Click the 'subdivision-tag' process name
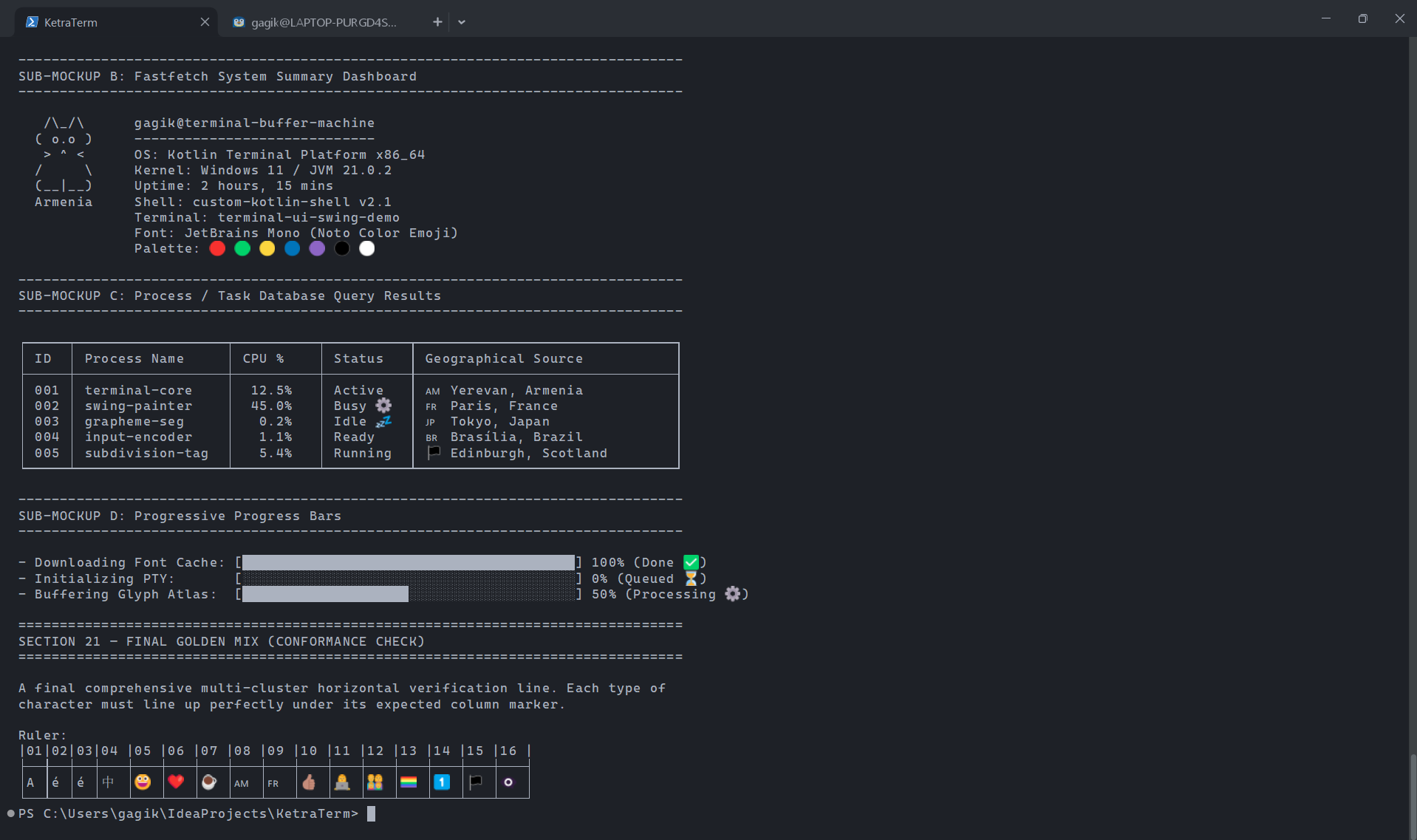Screen dimensions: 1417x840 [x=146, y=453]
